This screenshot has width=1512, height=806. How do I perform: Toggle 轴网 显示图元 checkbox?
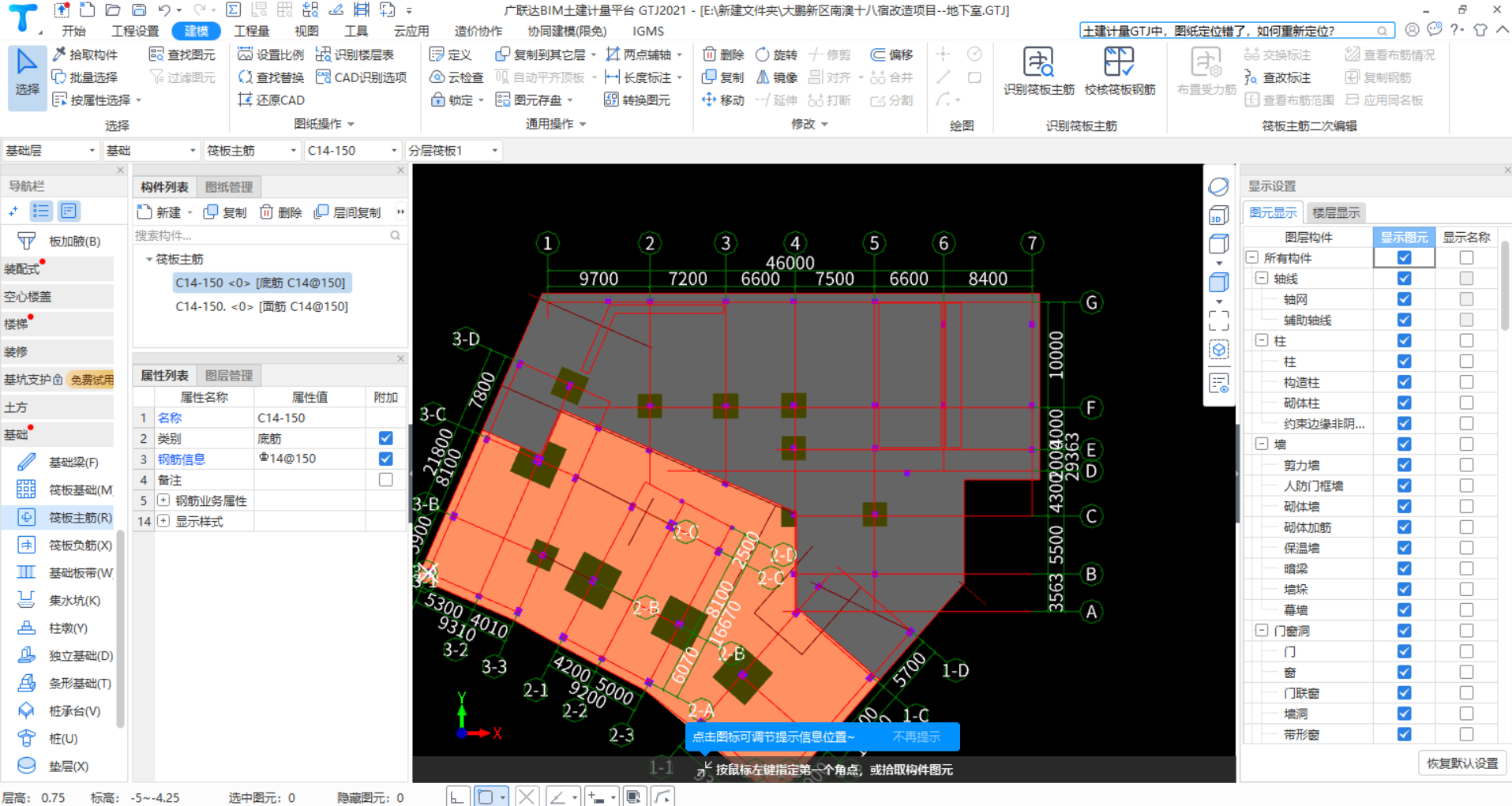[1404, 299]
